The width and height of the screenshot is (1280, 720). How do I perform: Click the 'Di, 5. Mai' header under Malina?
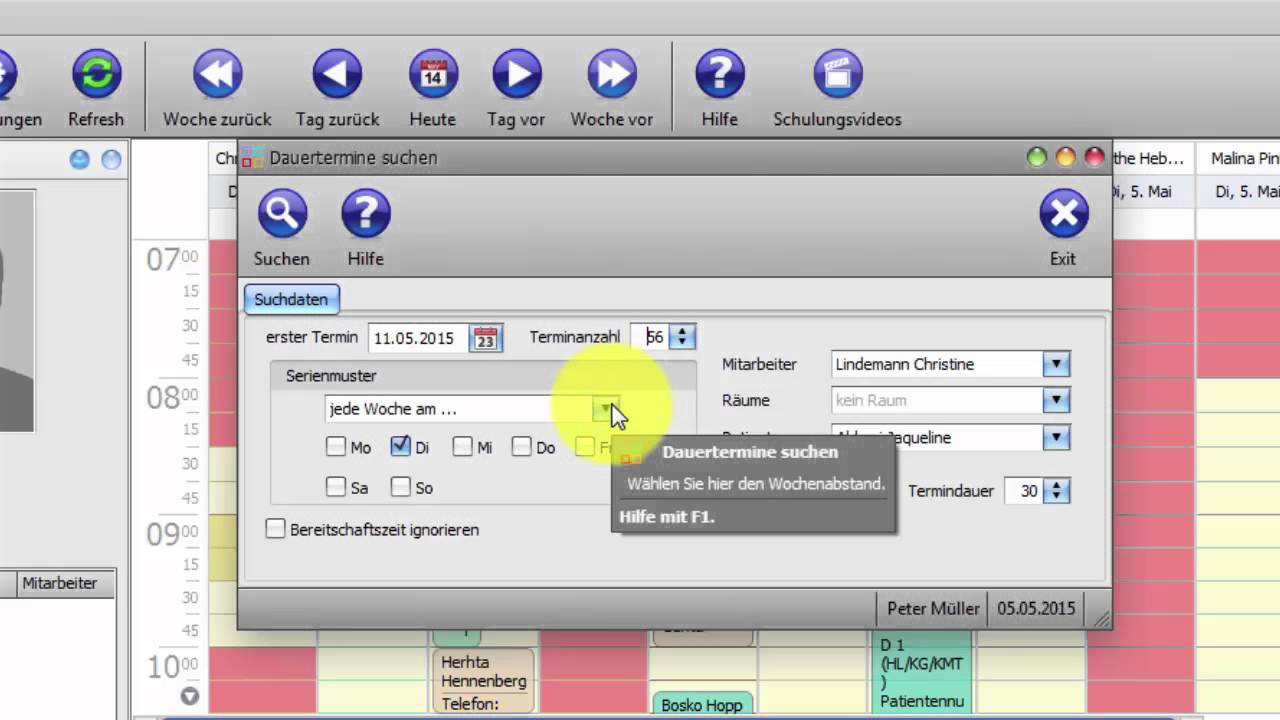[x=1246, y=192]
